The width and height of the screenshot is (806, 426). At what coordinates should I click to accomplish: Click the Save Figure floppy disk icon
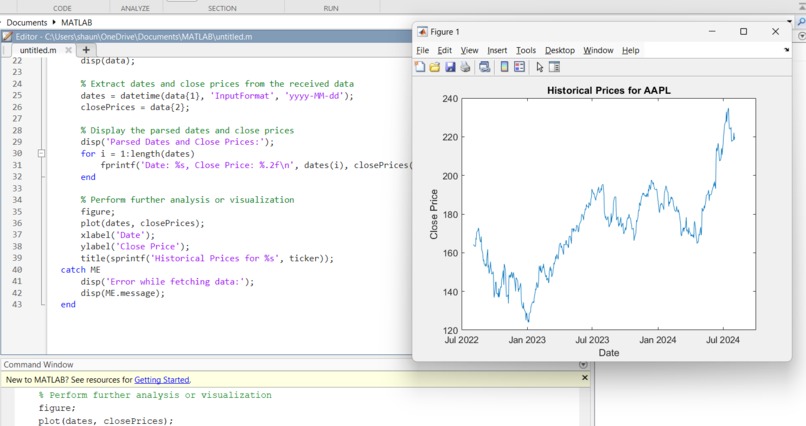pos(450,67)
